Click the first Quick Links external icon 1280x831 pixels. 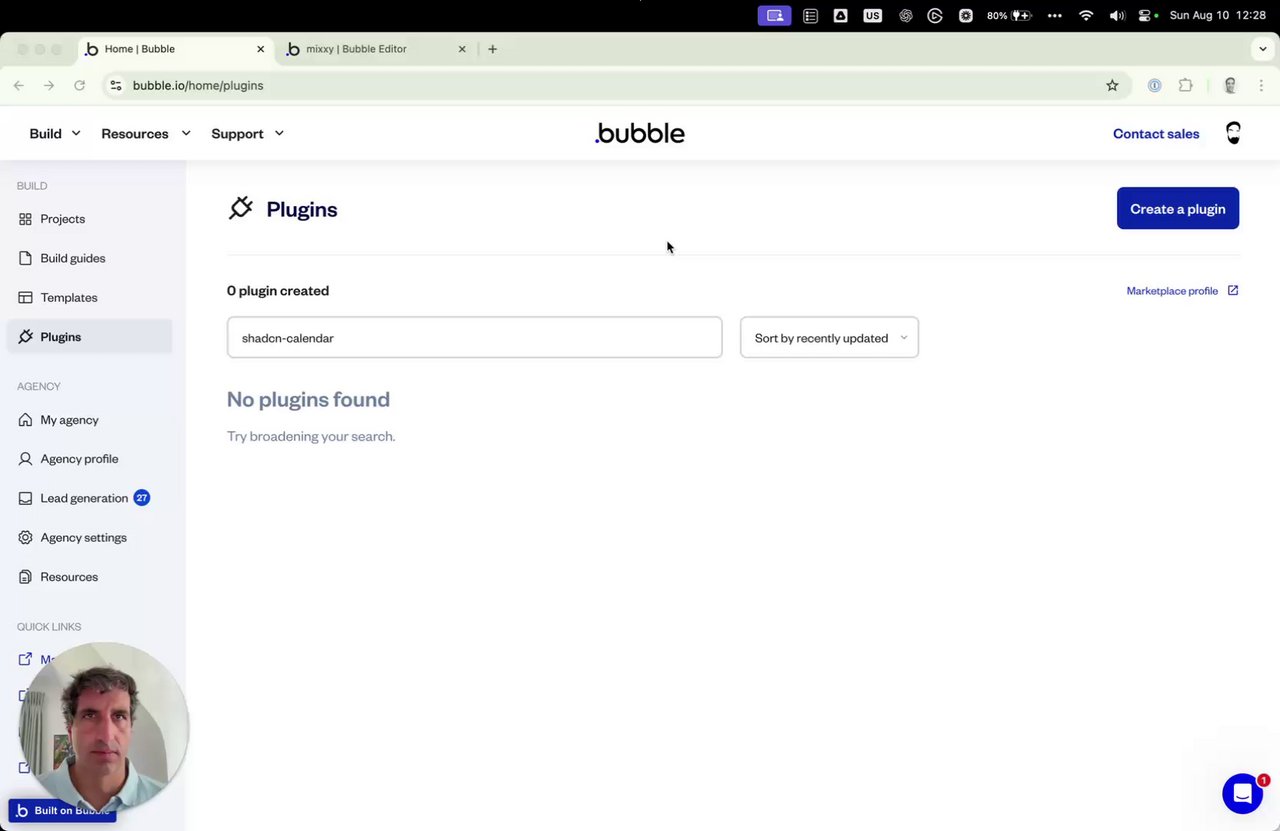pos(25,659)
